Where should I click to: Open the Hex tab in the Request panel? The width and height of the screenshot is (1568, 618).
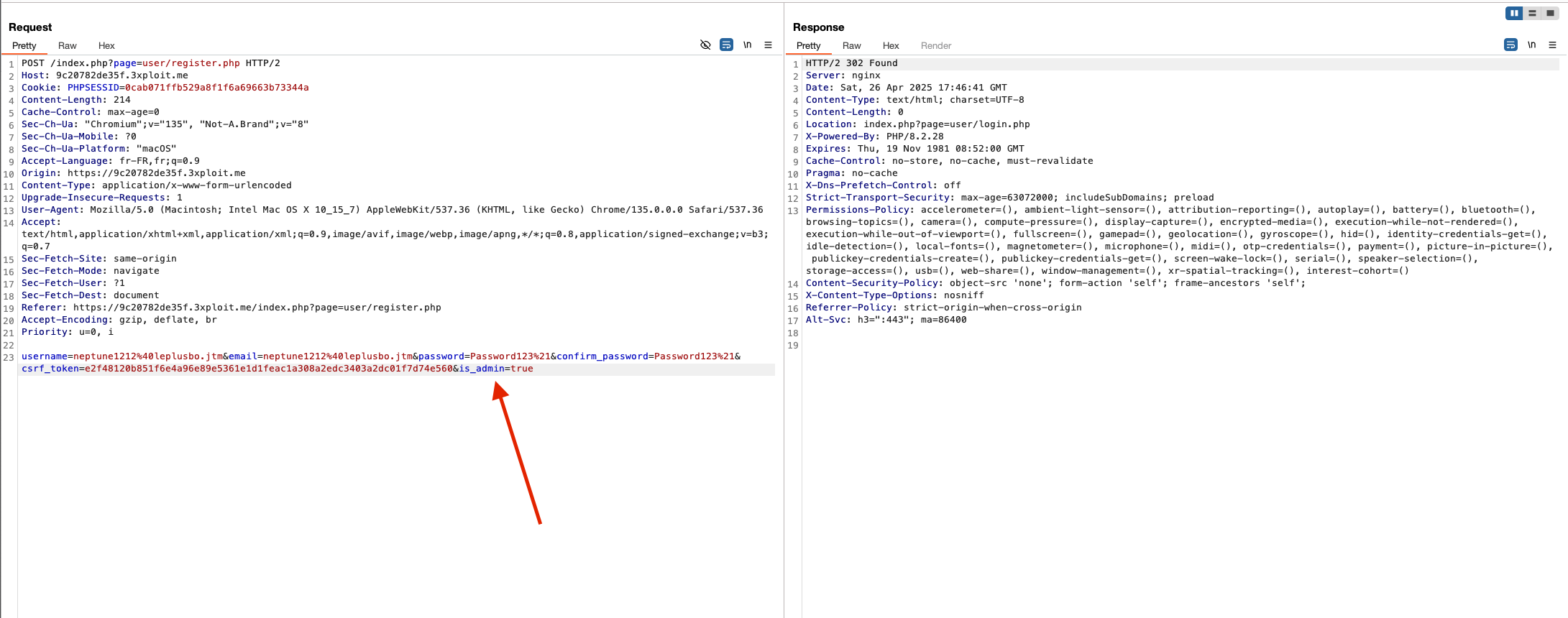106,45
